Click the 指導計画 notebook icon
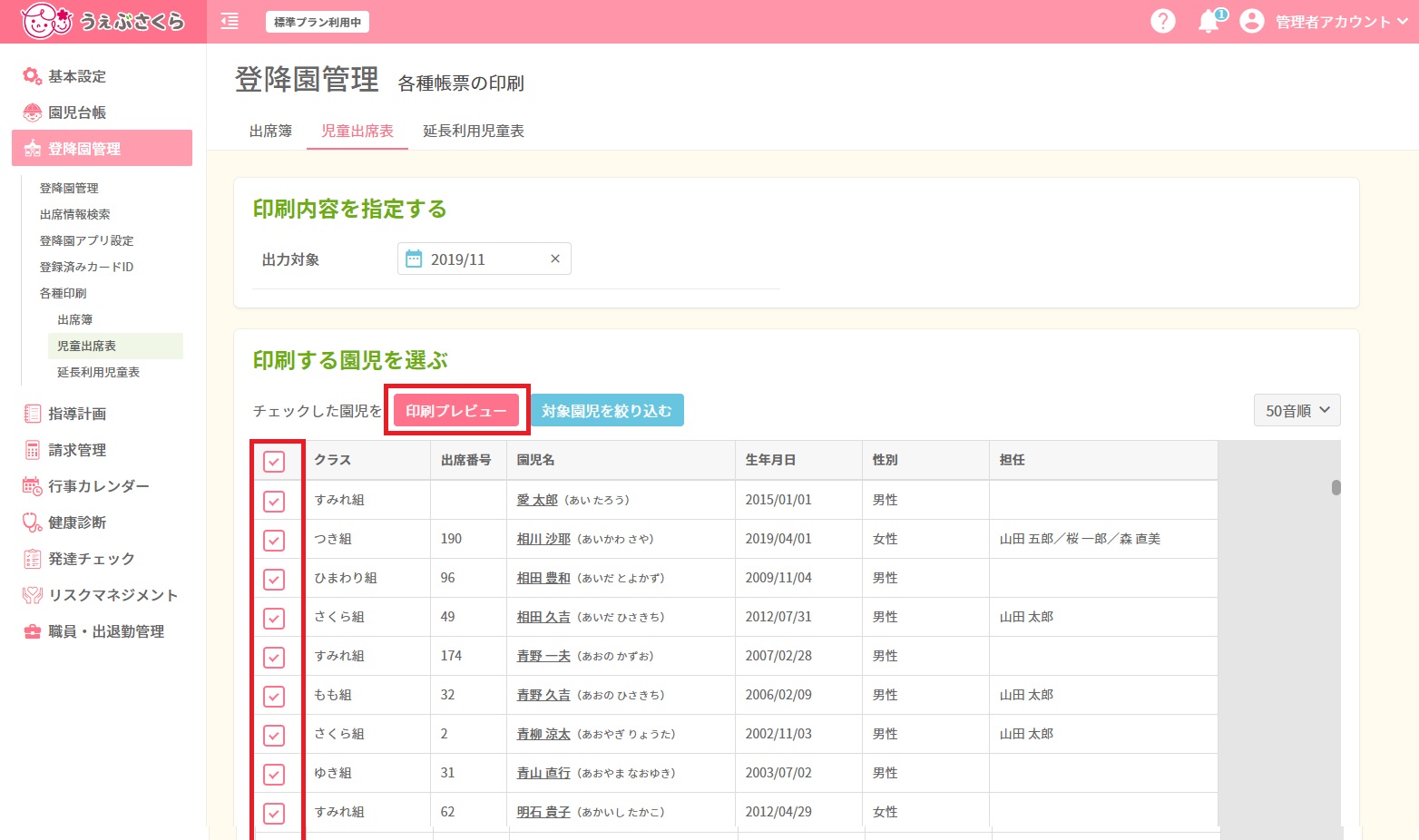The image size is (1419, 840). 33,414
